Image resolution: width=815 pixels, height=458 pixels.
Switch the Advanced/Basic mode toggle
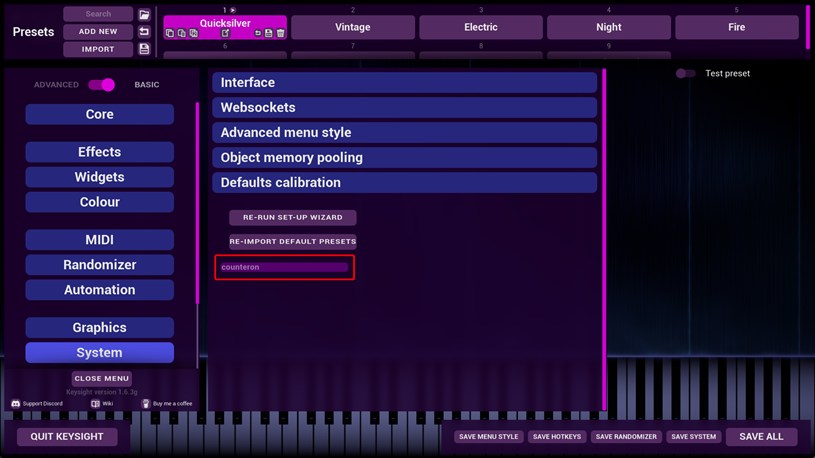click(101, 85)
